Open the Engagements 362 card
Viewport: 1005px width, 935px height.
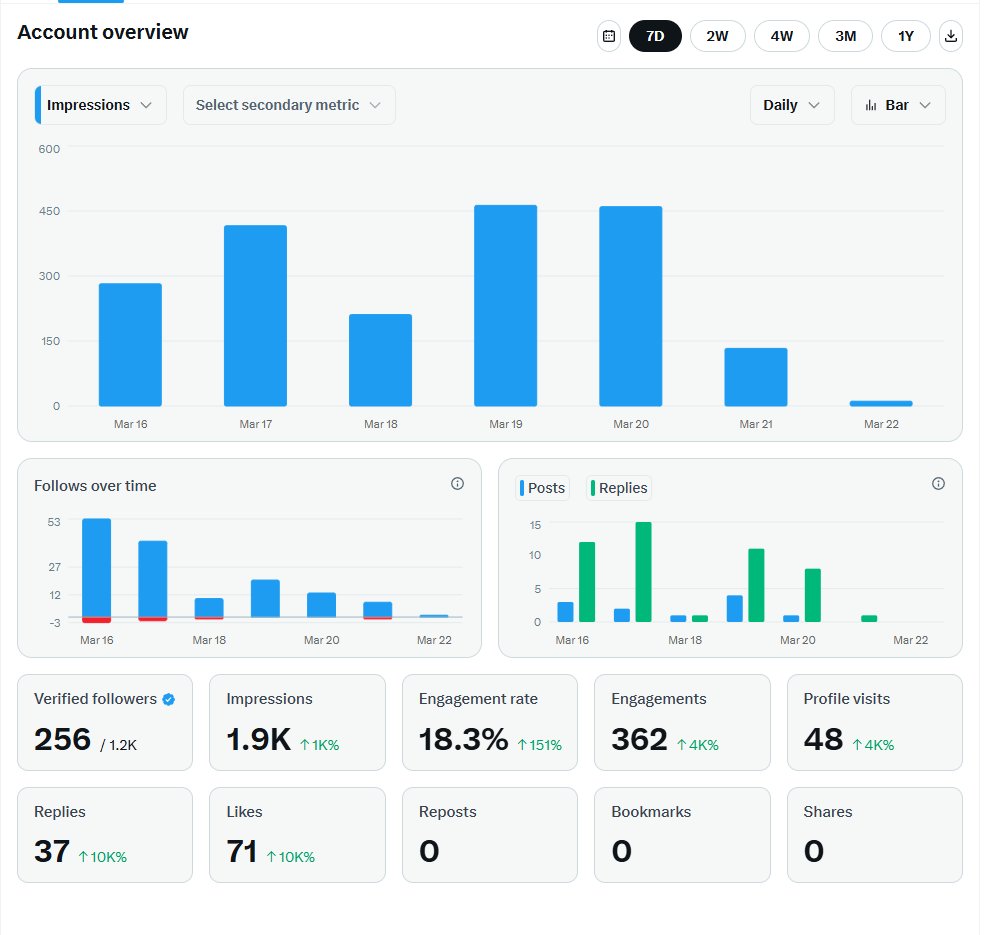(x=682, y=722)
